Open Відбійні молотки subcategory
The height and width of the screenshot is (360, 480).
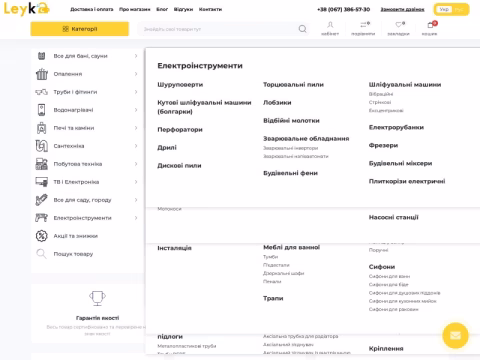pos(291,121)
